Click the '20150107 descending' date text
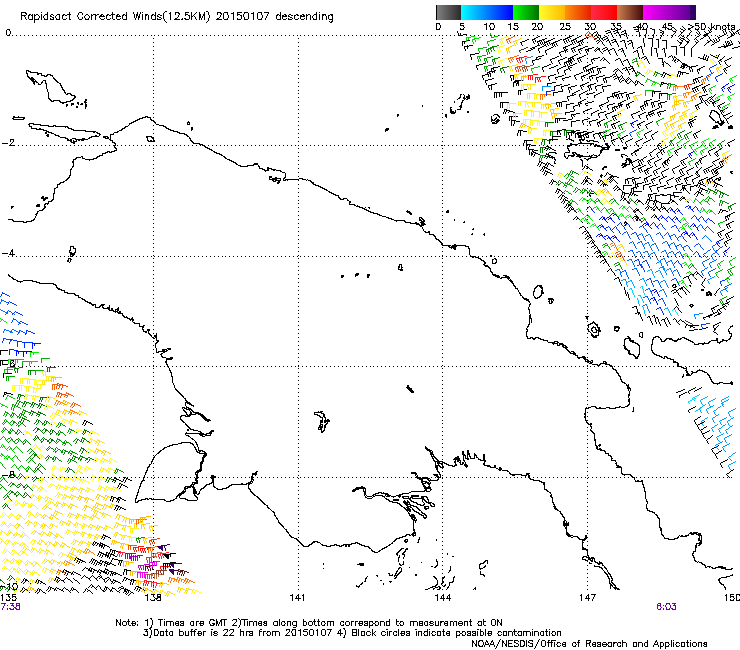This screenshot has height=650, width=740. point(275,17)
